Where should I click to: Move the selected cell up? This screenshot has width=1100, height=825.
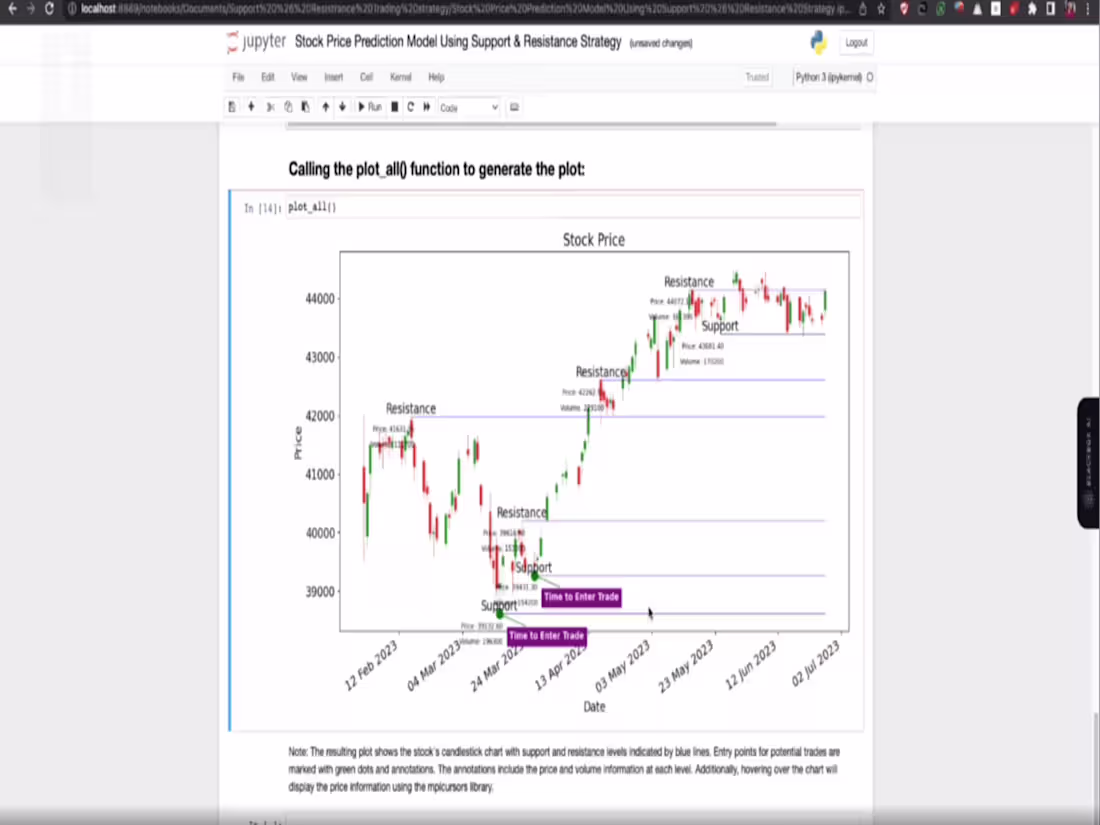pos(325,107)
